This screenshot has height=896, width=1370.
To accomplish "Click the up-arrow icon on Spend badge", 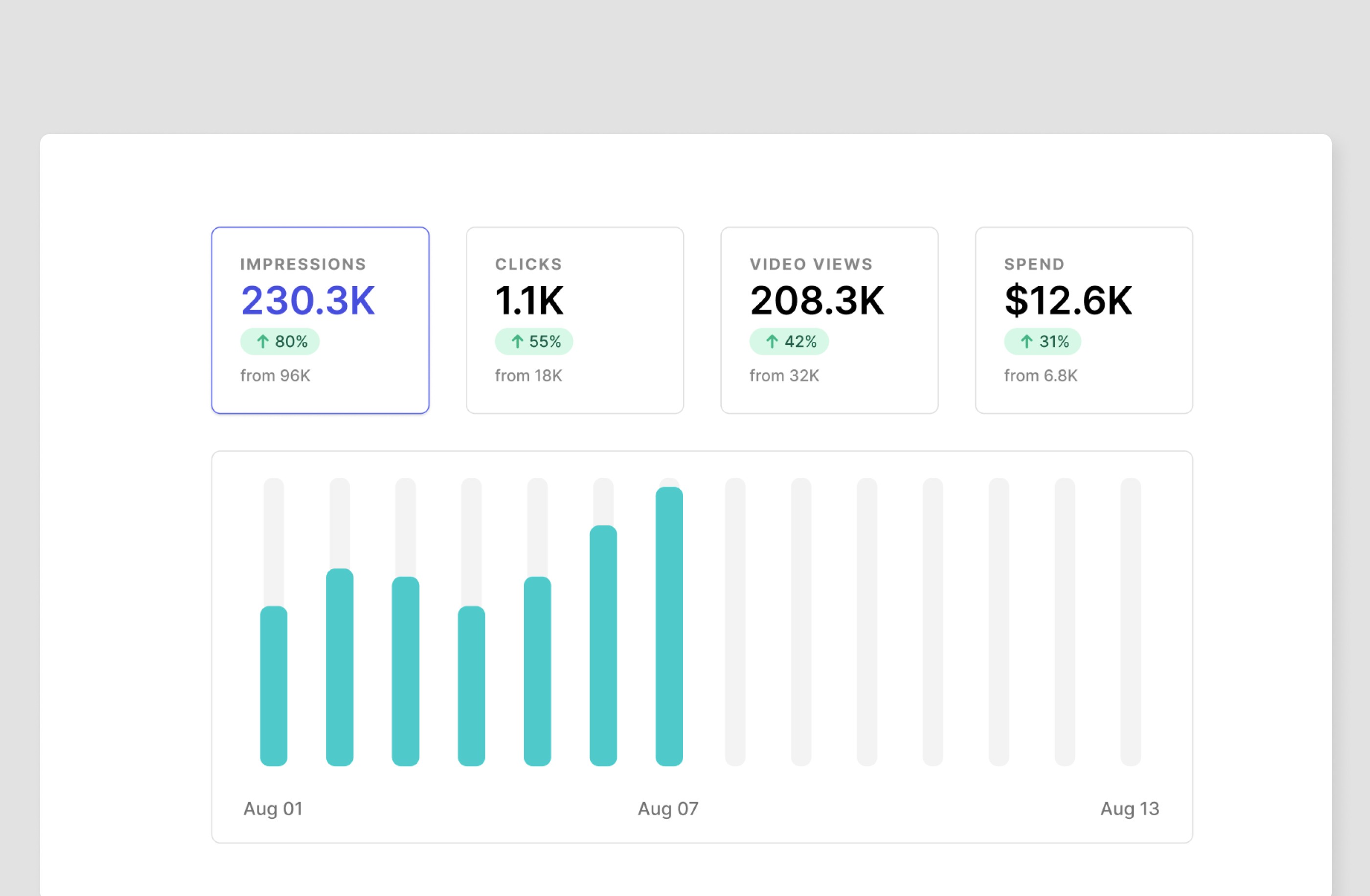I will click(x=1027, y=341).
